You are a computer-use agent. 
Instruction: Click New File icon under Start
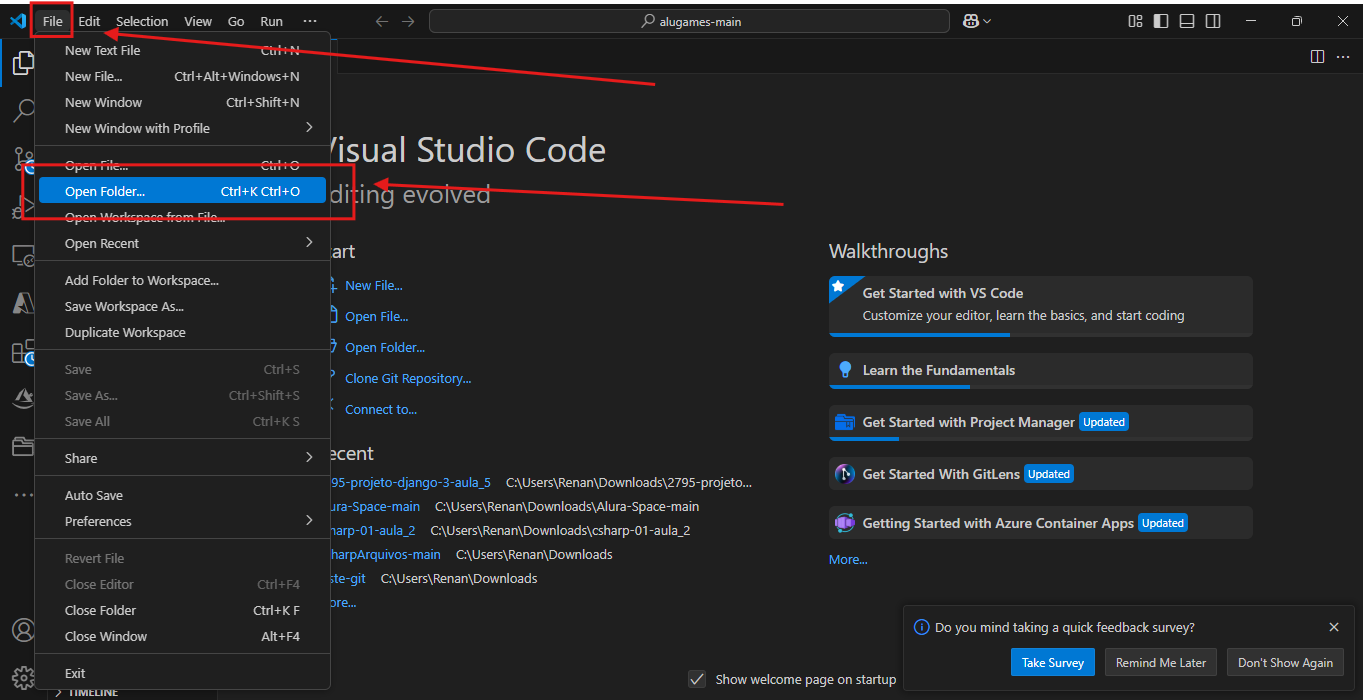[333, 285]
